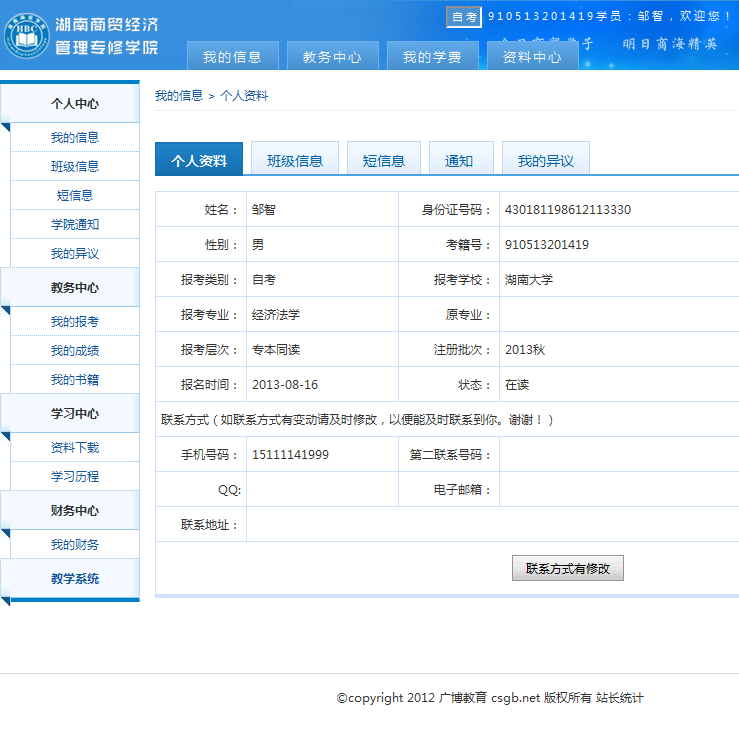The width and height of the screenshot is (739, 730).
Task: Go to 学院通知 in sidebar
Action: click(x=75, y=224)
